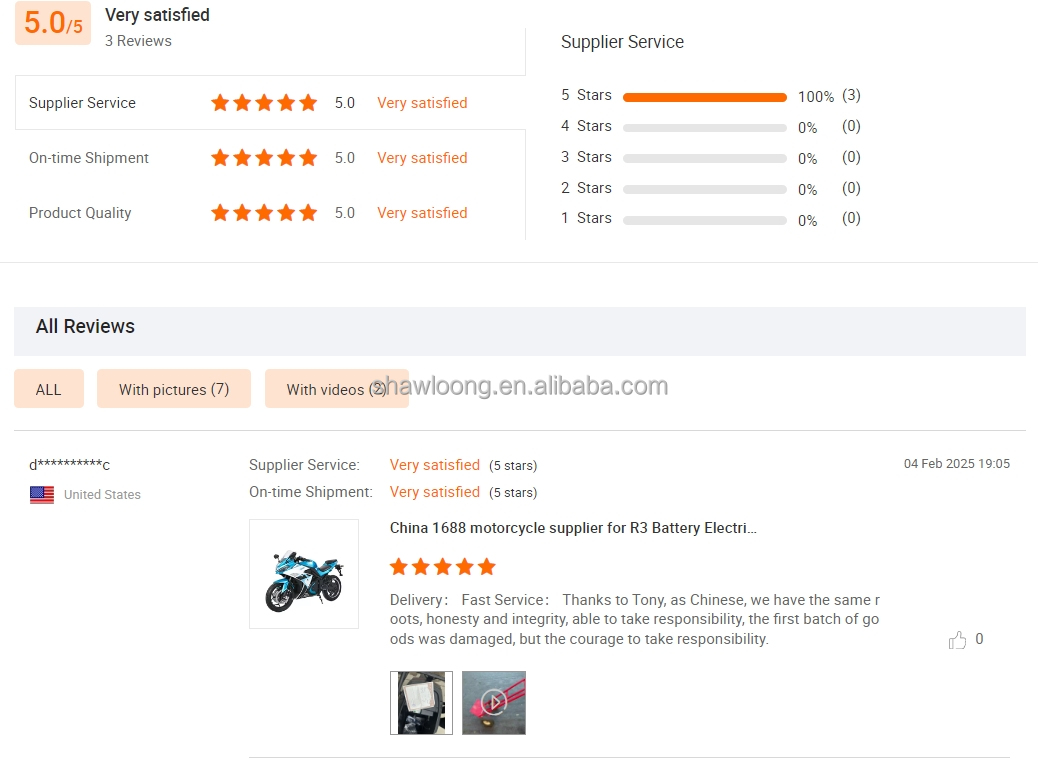Select the ALL reviews filter
Screen dimensions: 1038x774
point(49,389)
